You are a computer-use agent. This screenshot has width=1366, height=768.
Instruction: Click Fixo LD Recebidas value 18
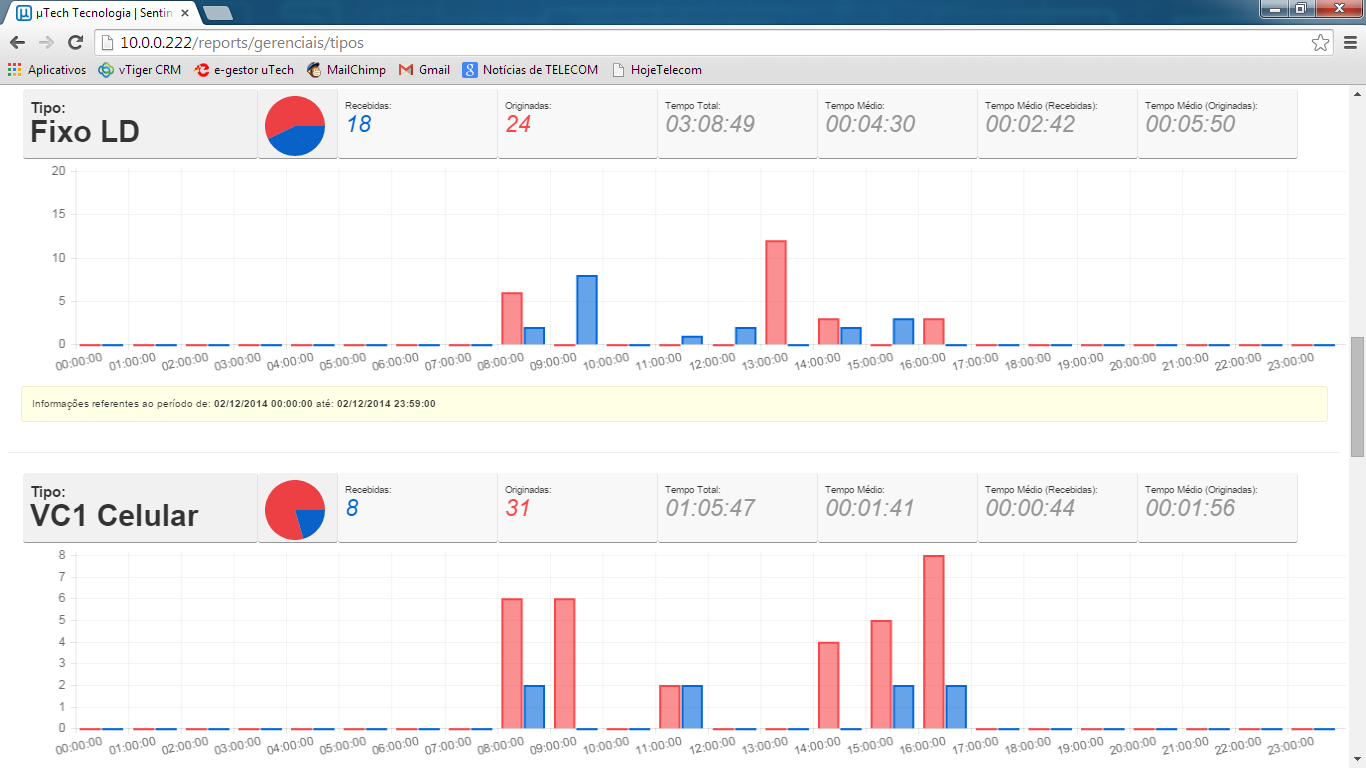pyautogui.click(x=358, y=124)
